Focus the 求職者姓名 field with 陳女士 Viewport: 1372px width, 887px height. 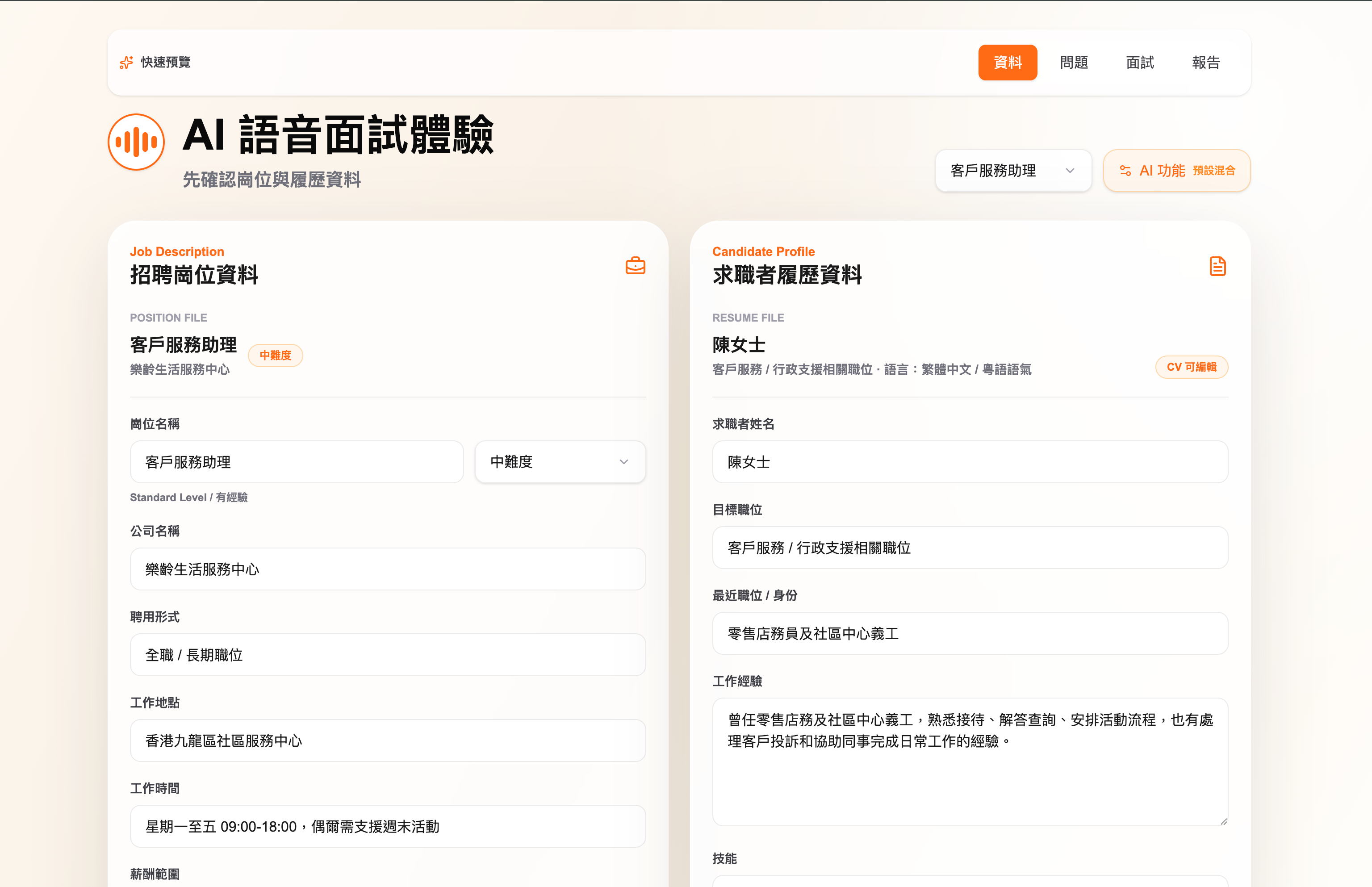(970, 462)
